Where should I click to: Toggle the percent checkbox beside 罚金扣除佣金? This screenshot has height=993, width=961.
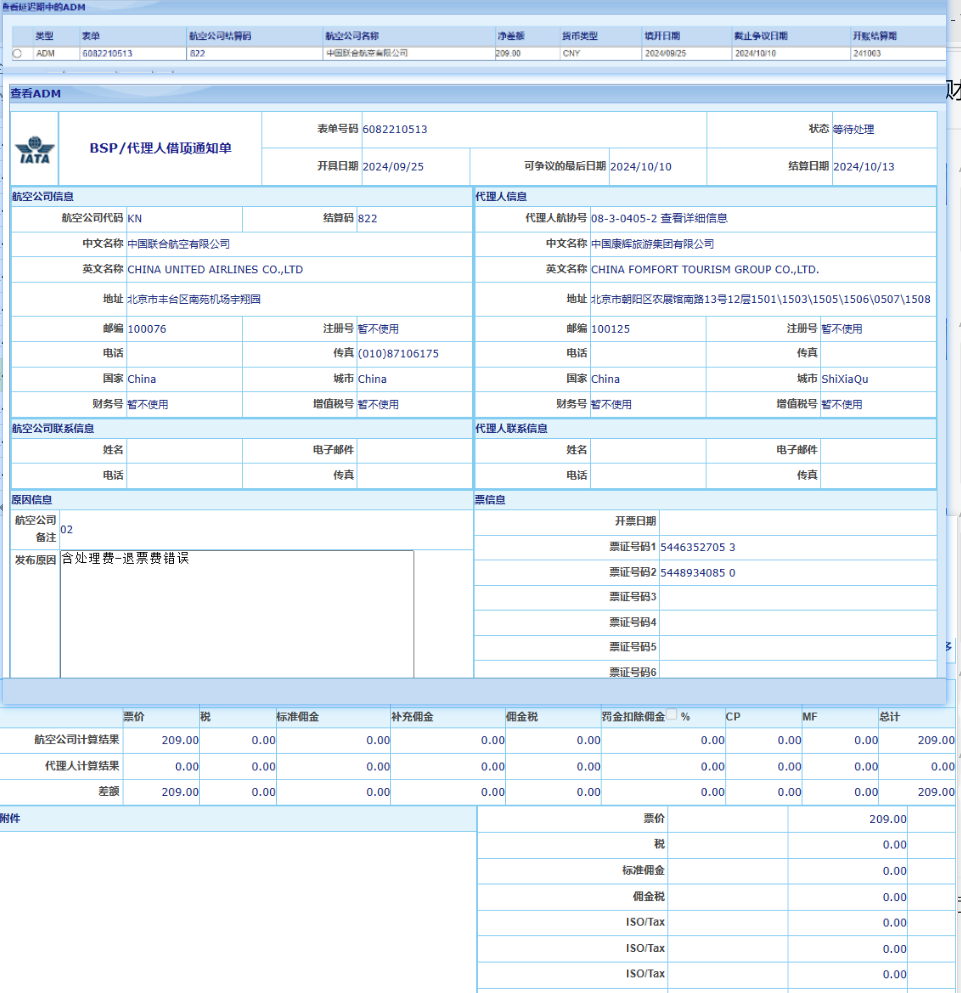click(x=672, y=716)
